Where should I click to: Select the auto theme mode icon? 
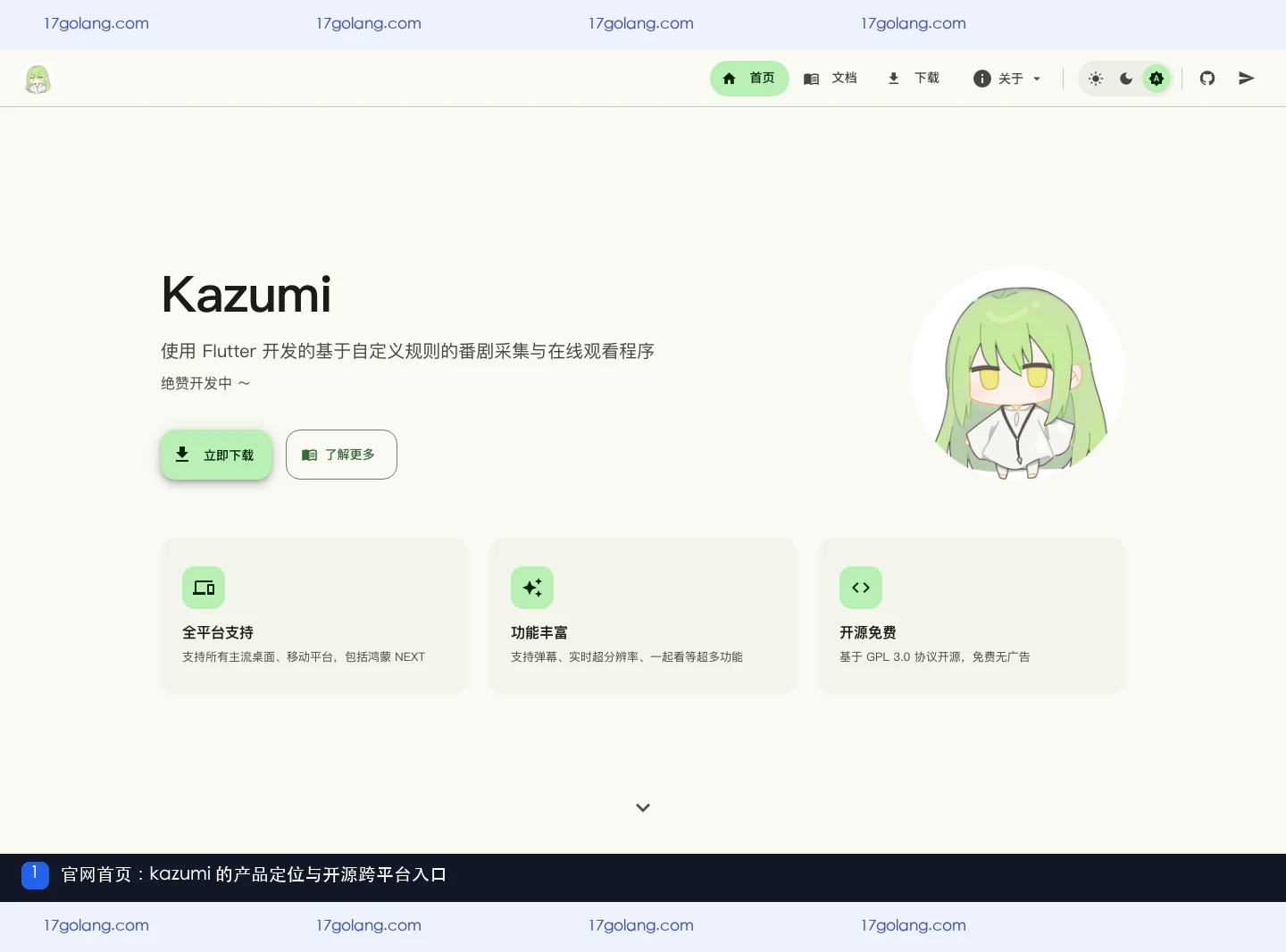1157,79
